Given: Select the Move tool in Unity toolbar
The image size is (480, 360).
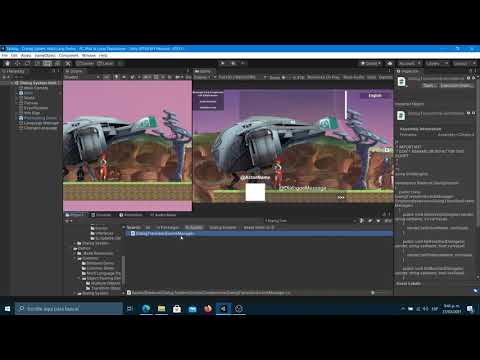Looking at the screenshot, I should coord(17,63).
